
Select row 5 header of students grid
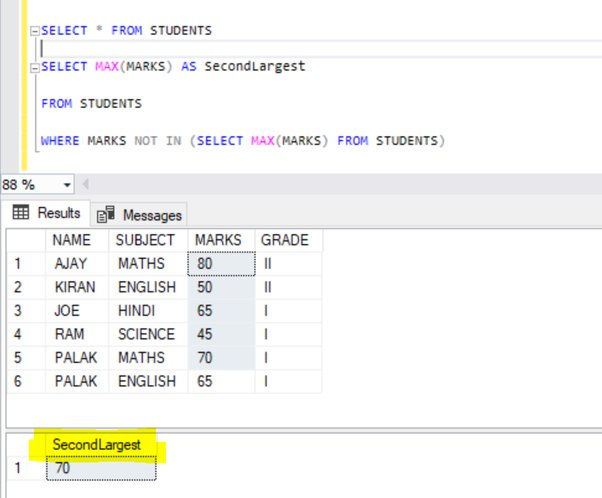click(26, 358)
